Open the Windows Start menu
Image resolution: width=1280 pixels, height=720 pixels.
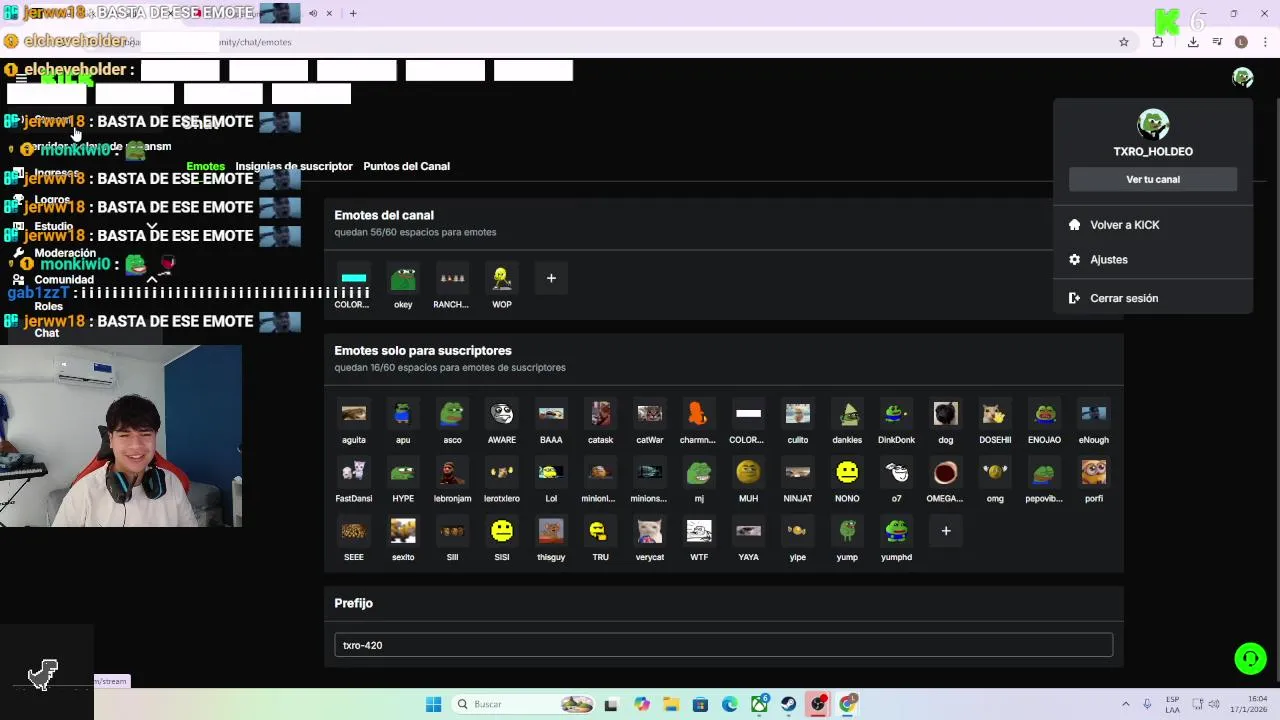point(433,704)
